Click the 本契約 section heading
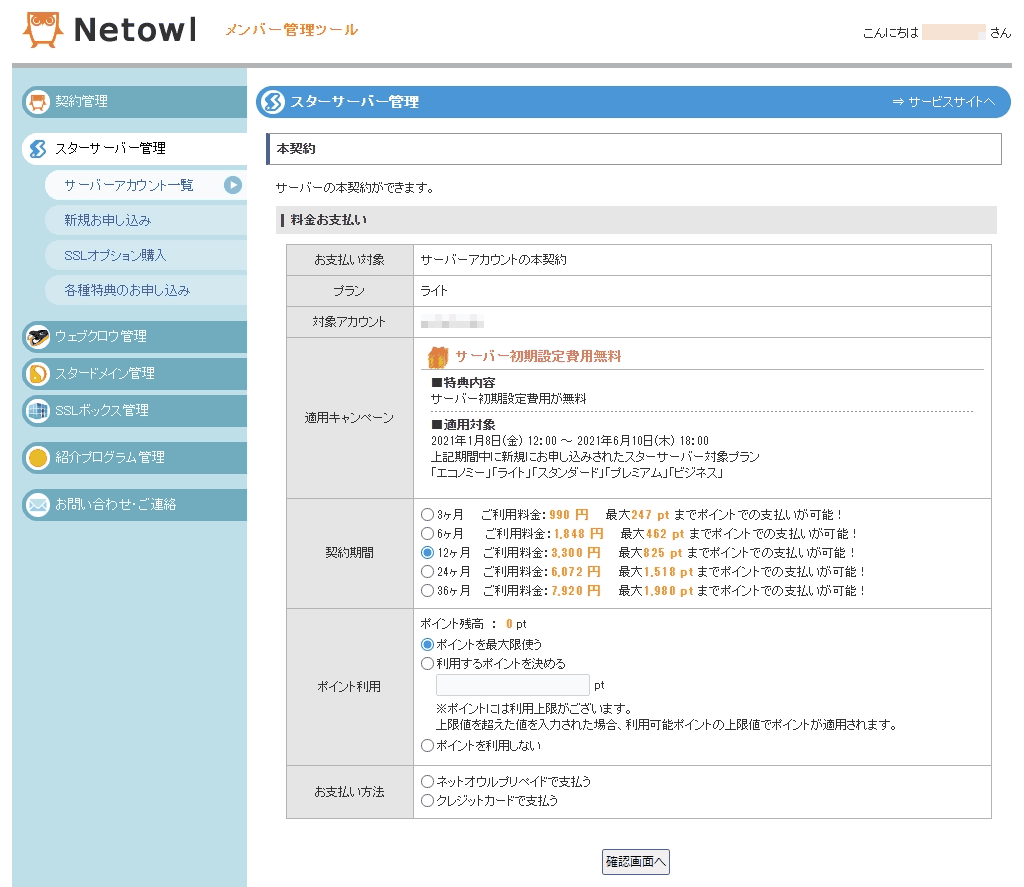This screenshot has height=887, width=1024. pyautogui.click(x=296, y=149)
